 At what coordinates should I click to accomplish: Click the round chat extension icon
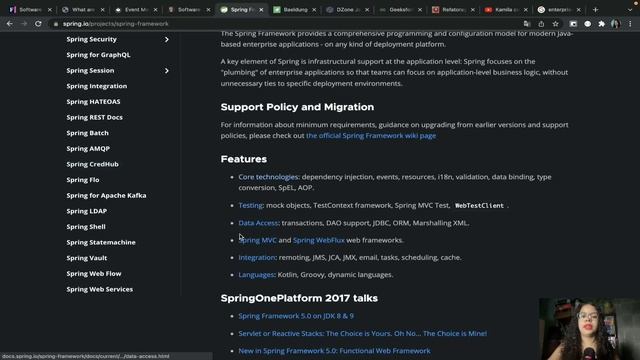587,24
